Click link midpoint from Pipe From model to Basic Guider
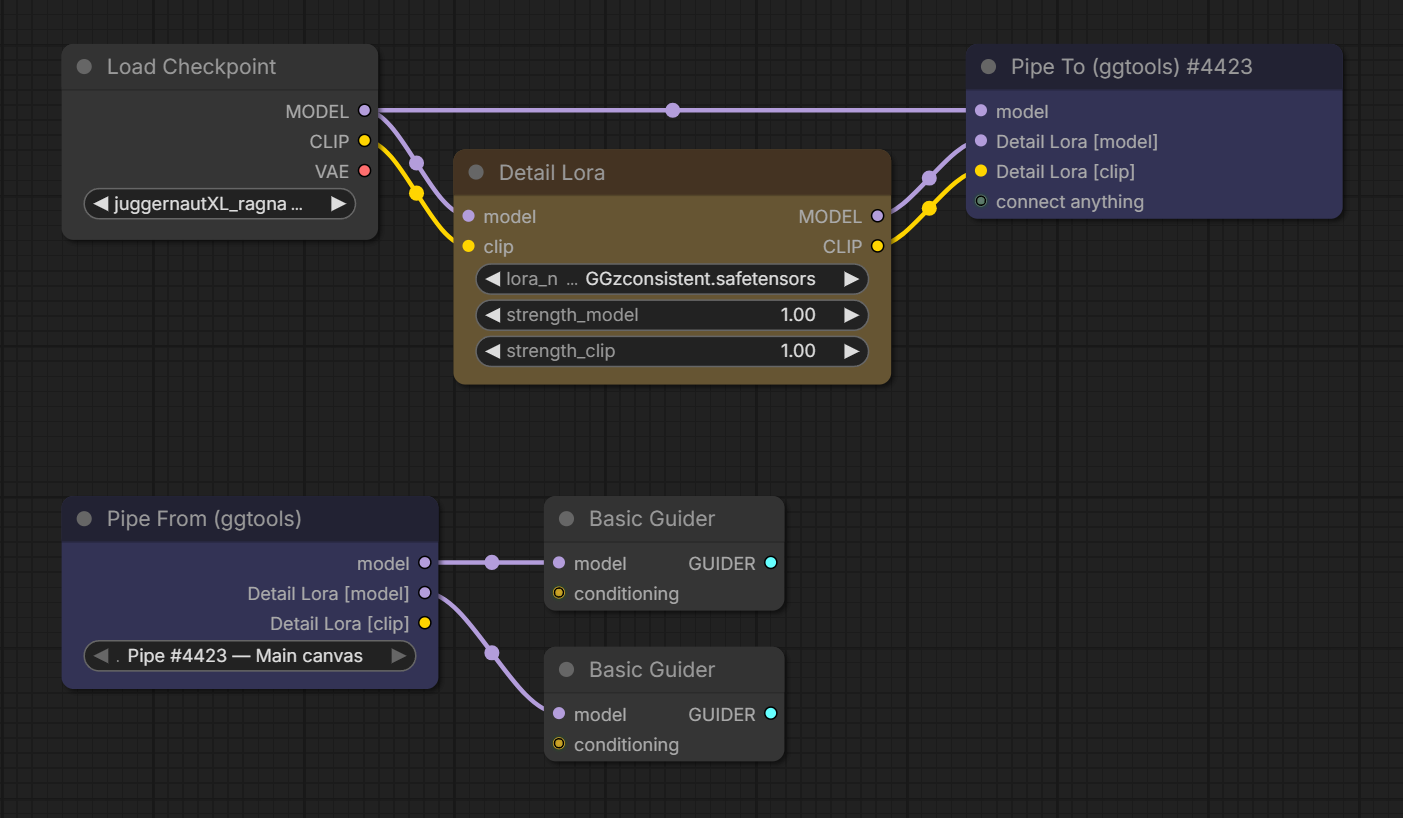1403x818 pixels. 491,563
